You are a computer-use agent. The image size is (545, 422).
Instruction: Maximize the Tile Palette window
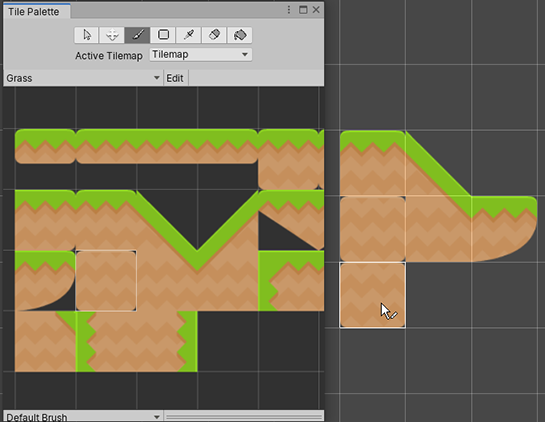[303, 10]
